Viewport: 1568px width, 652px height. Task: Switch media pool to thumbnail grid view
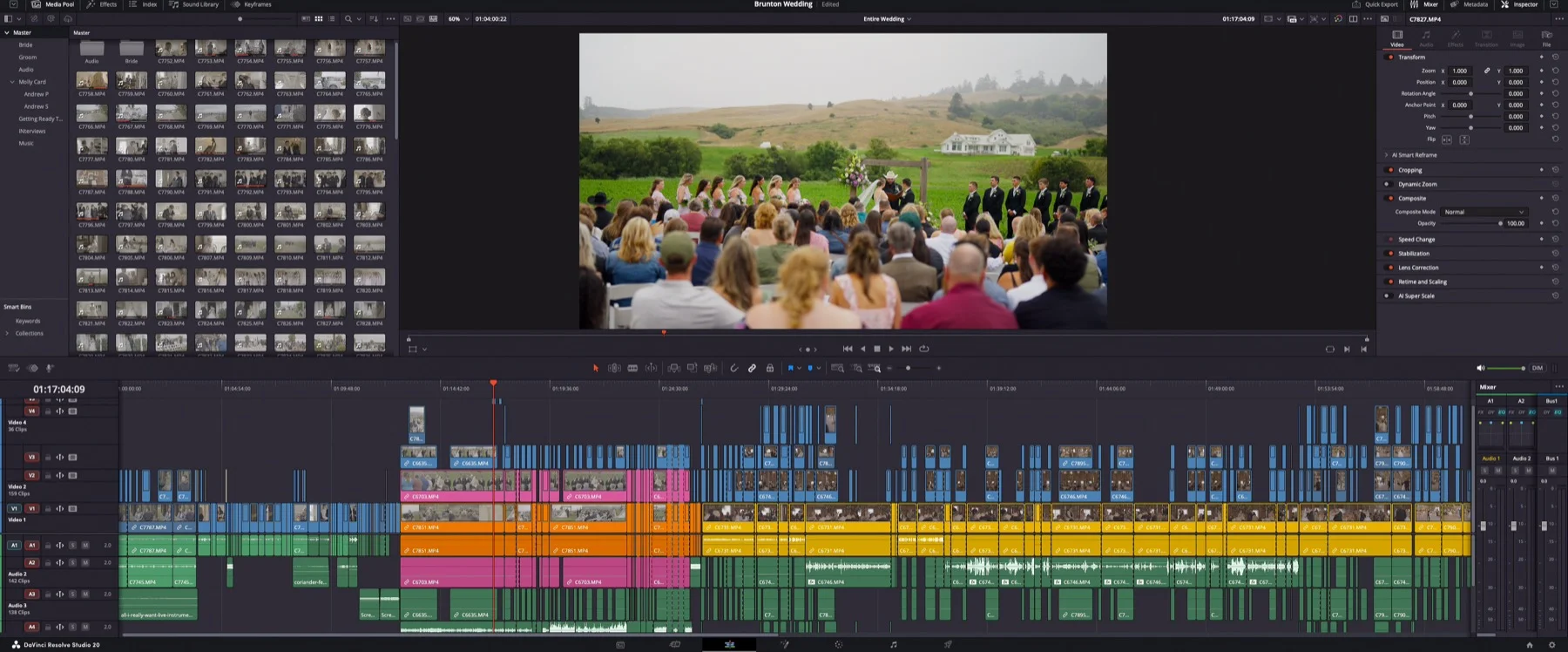pos(319,18)
